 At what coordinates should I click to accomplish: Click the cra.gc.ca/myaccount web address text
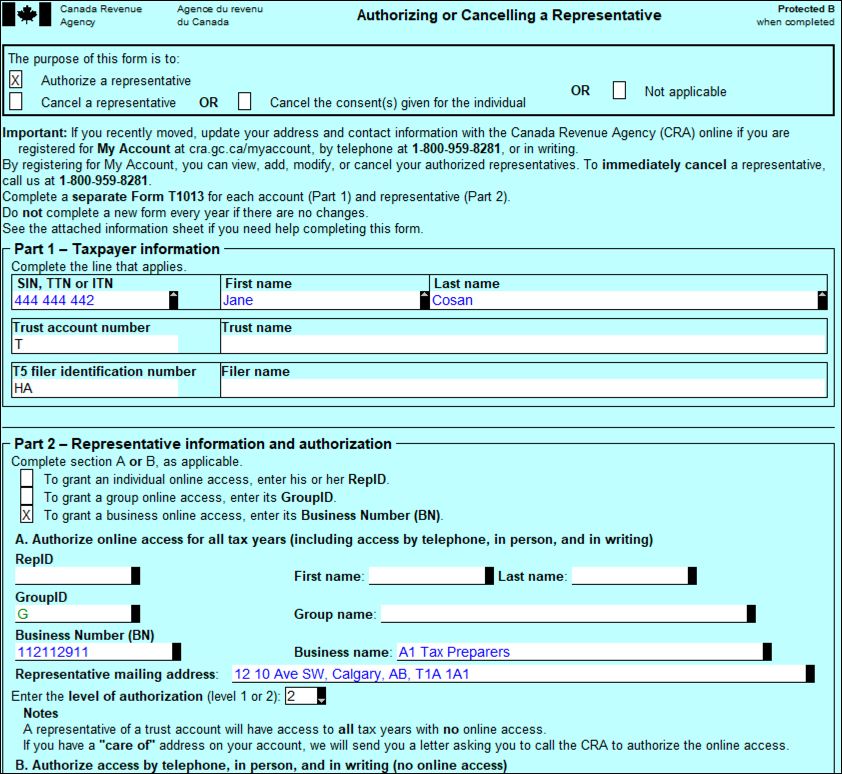(x=250, y=149)
